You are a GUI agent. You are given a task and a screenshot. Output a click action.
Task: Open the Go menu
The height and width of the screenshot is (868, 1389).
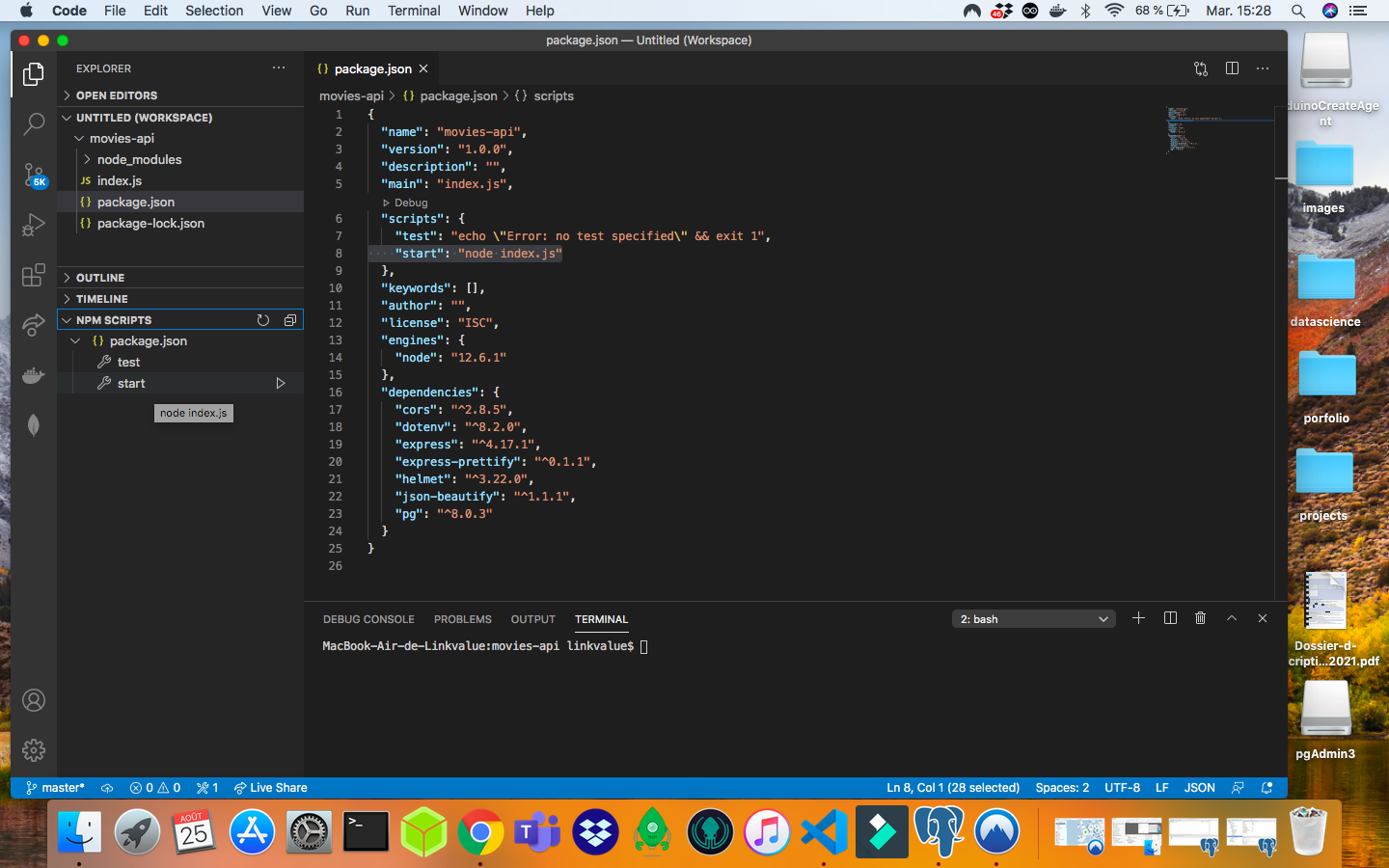pyautogui.click(x=318, y=11)
